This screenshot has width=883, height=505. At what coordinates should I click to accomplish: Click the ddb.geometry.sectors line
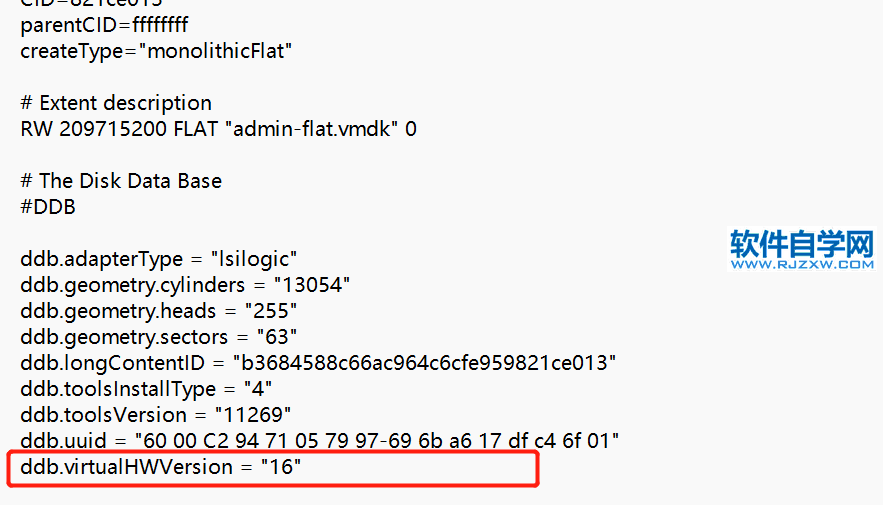(x=158, y=337)
